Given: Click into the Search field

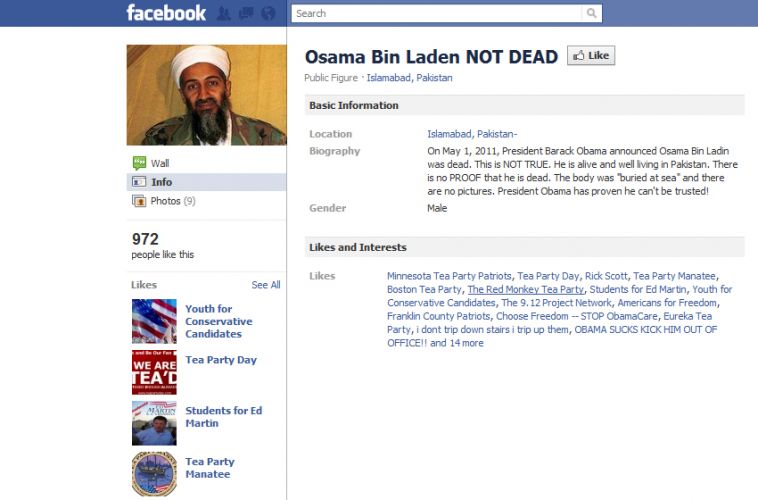Looking at the screenshot, I should (x=437, y=13).
